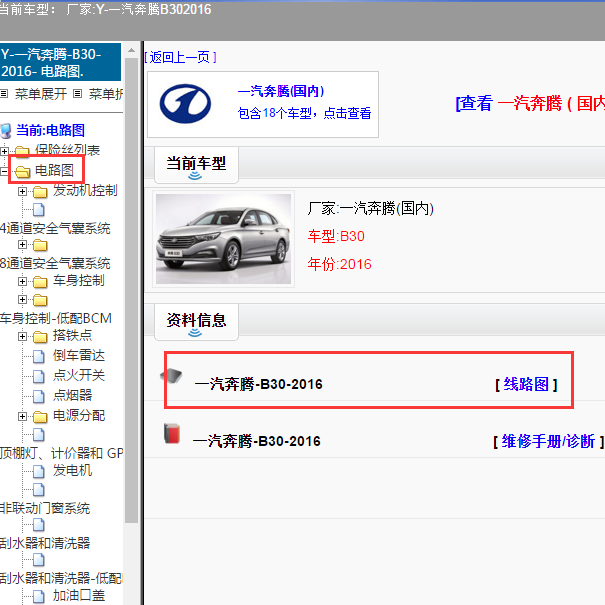605x605 pixels.
Task: Open 刮水器和清洗器 tree entry
Action: point(45,543)
